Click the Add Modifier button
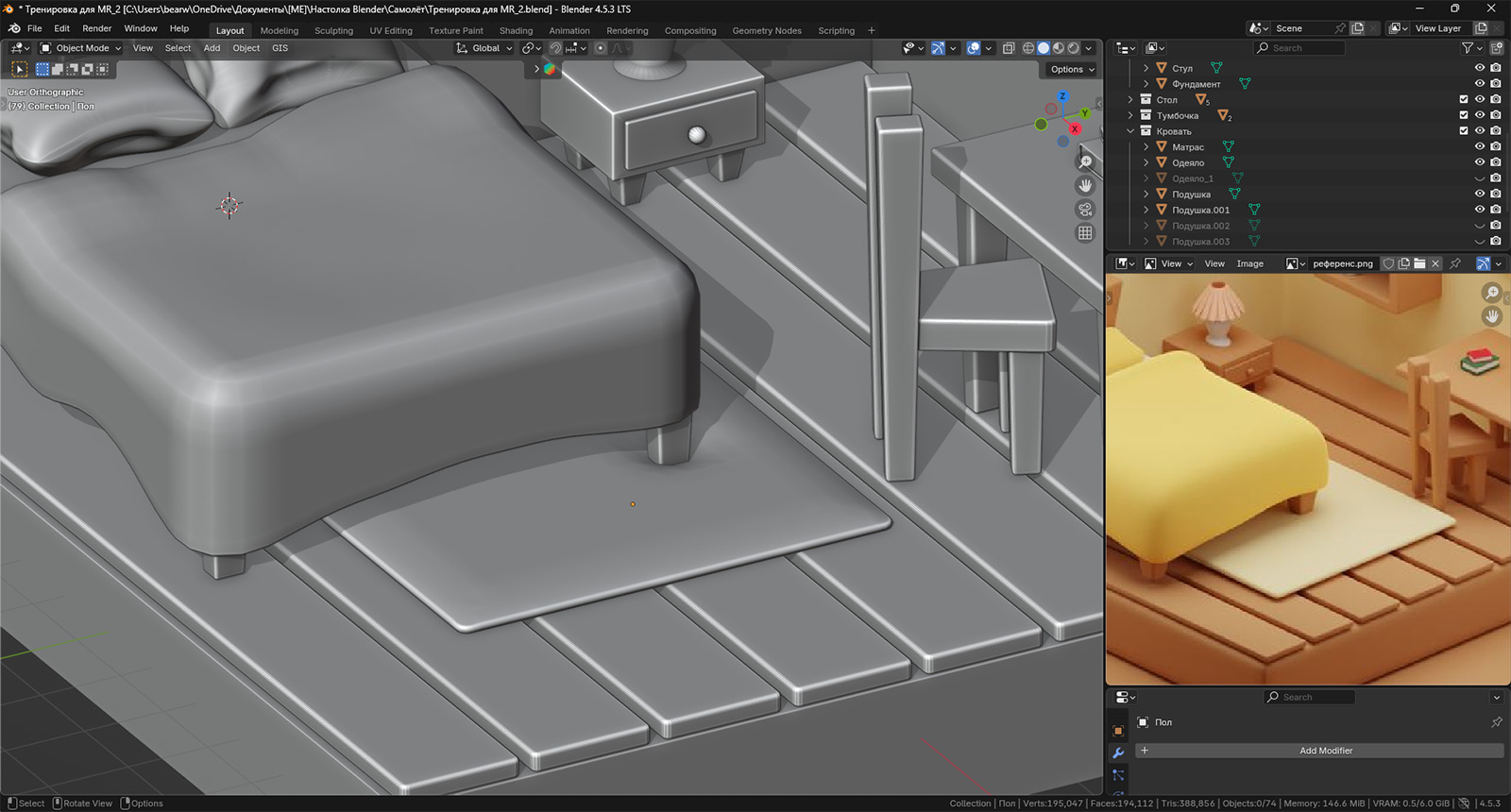This screenshot has width=1511, height=812. point(1325,751)
